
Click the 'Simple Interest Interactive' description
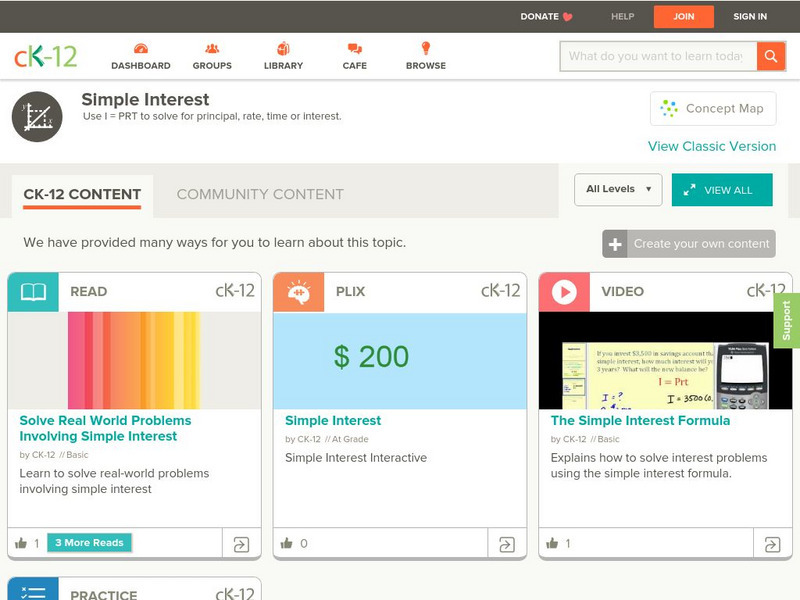[x=356, y=458]
